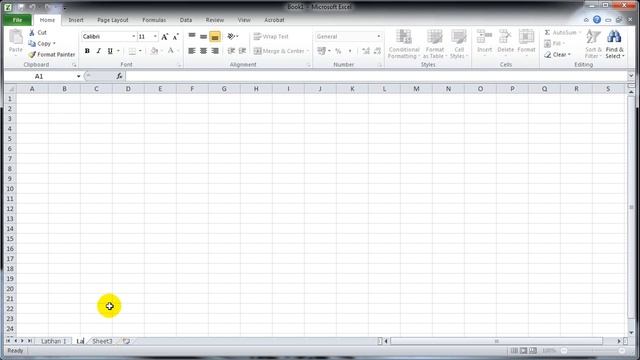Select the Sheet3 sheet tab
The width and height of the screenshot is (640, 360).
[102, 341]
